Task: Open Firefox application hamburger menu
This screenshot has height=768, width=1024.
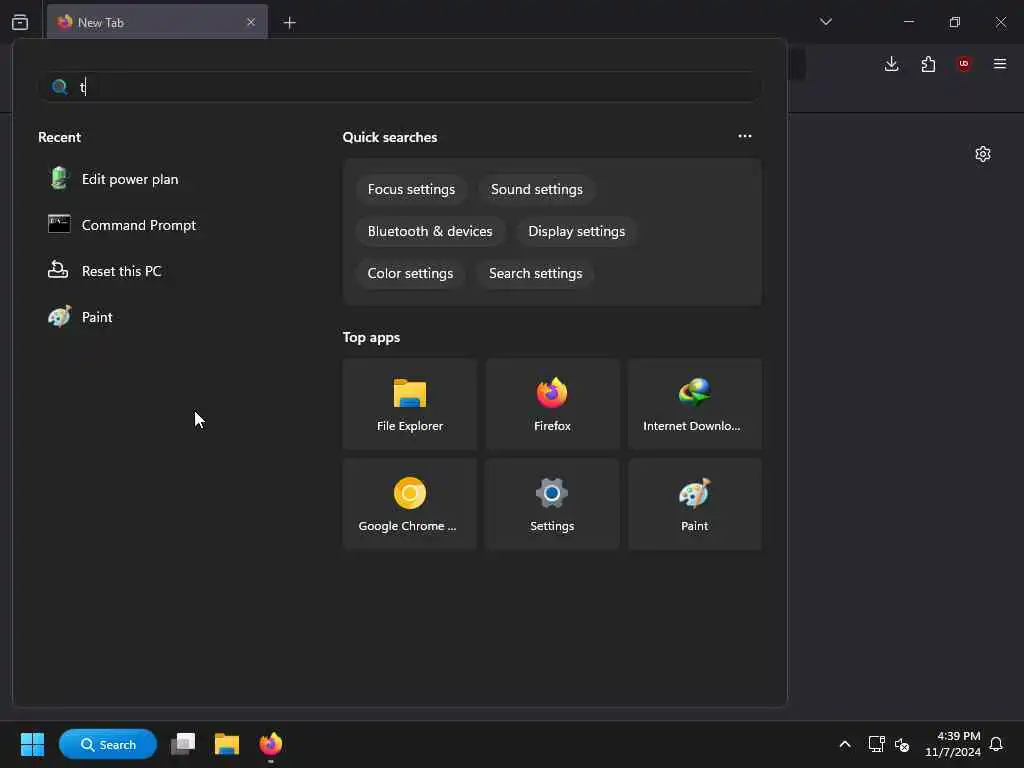Action: click(x=1000, y=64)
